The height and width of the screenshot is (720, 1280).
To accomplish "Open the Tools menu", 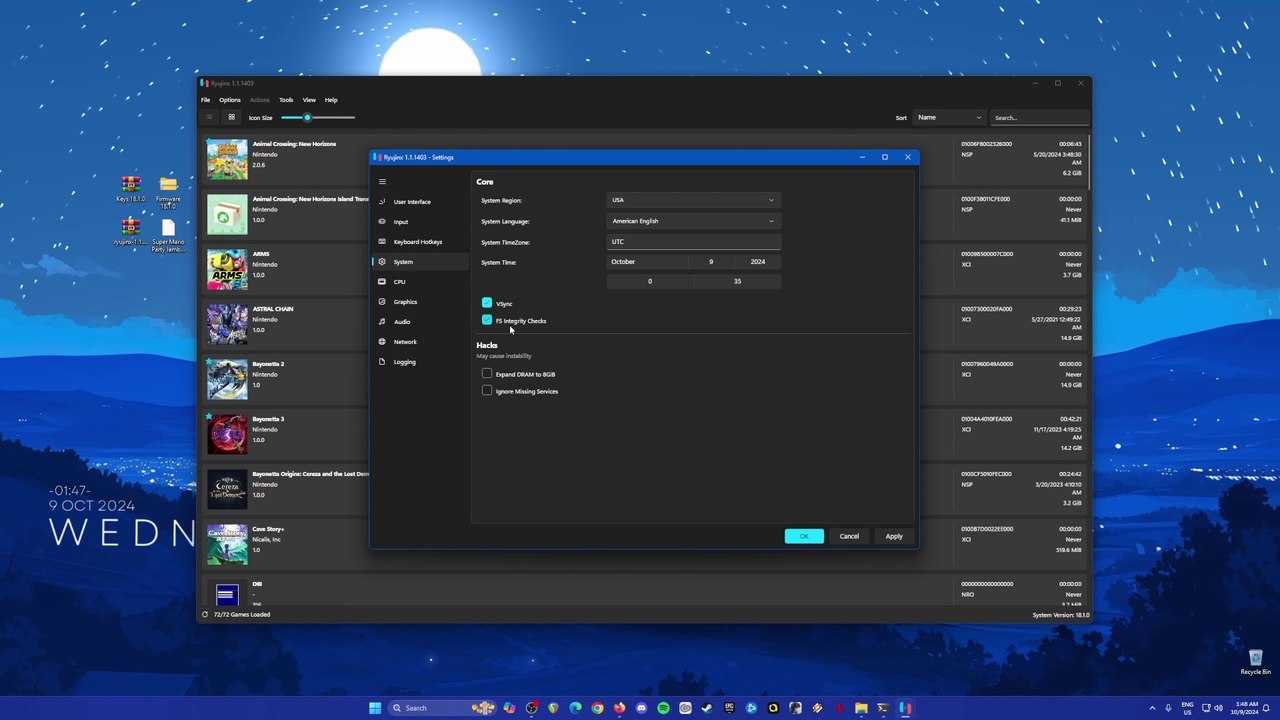I will [x=286, y=100].
